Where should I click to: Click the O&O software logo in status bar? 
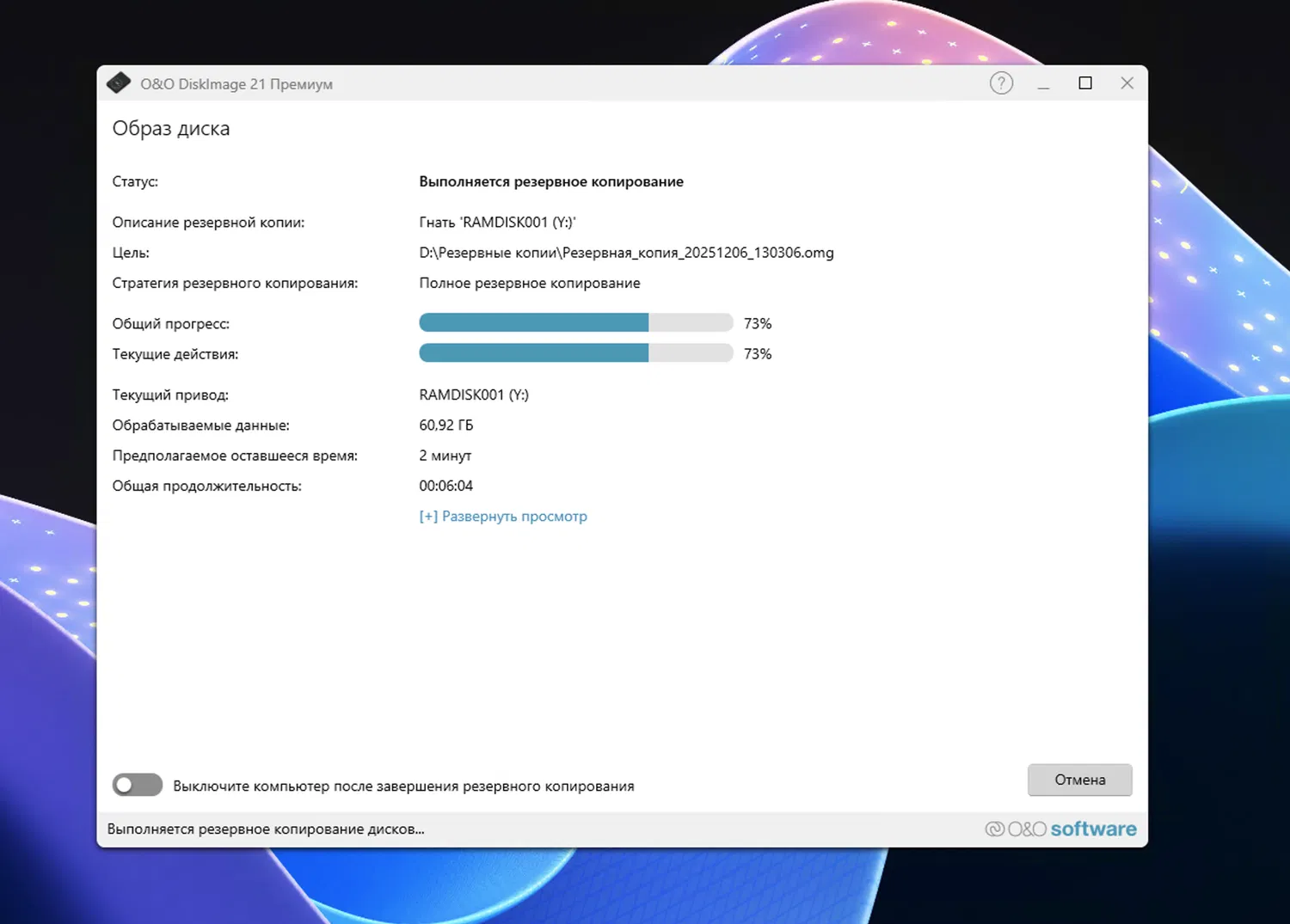coord(1060,829)
